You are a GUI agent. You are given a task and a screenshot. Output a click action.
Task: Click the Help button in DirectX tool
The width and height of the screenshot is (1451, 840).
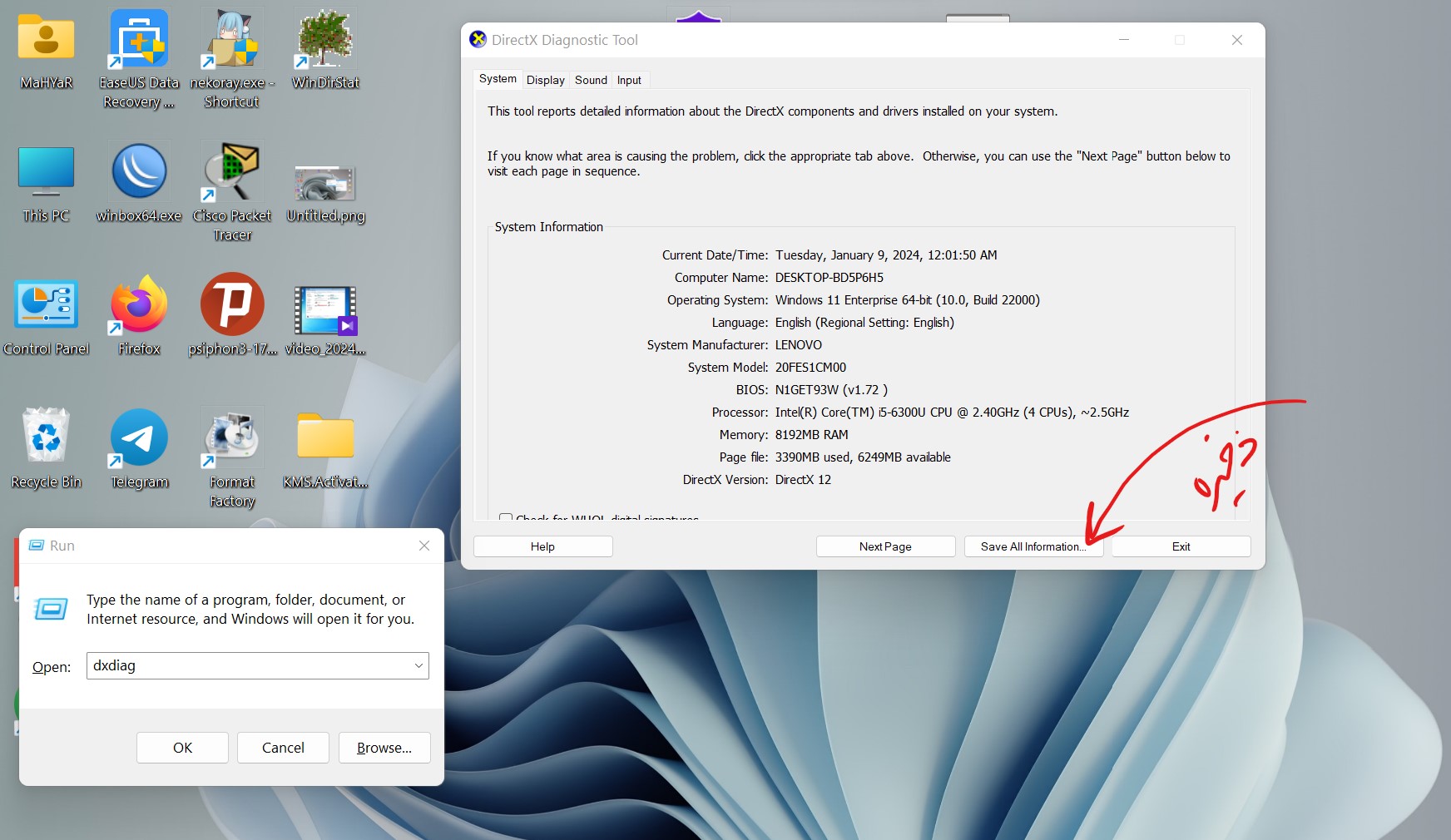point(542,546)
